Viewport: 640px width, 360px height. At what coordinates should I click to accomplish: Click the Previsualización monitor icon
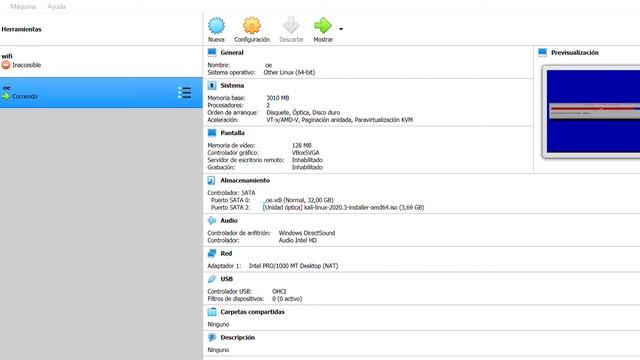pos(542,52)
